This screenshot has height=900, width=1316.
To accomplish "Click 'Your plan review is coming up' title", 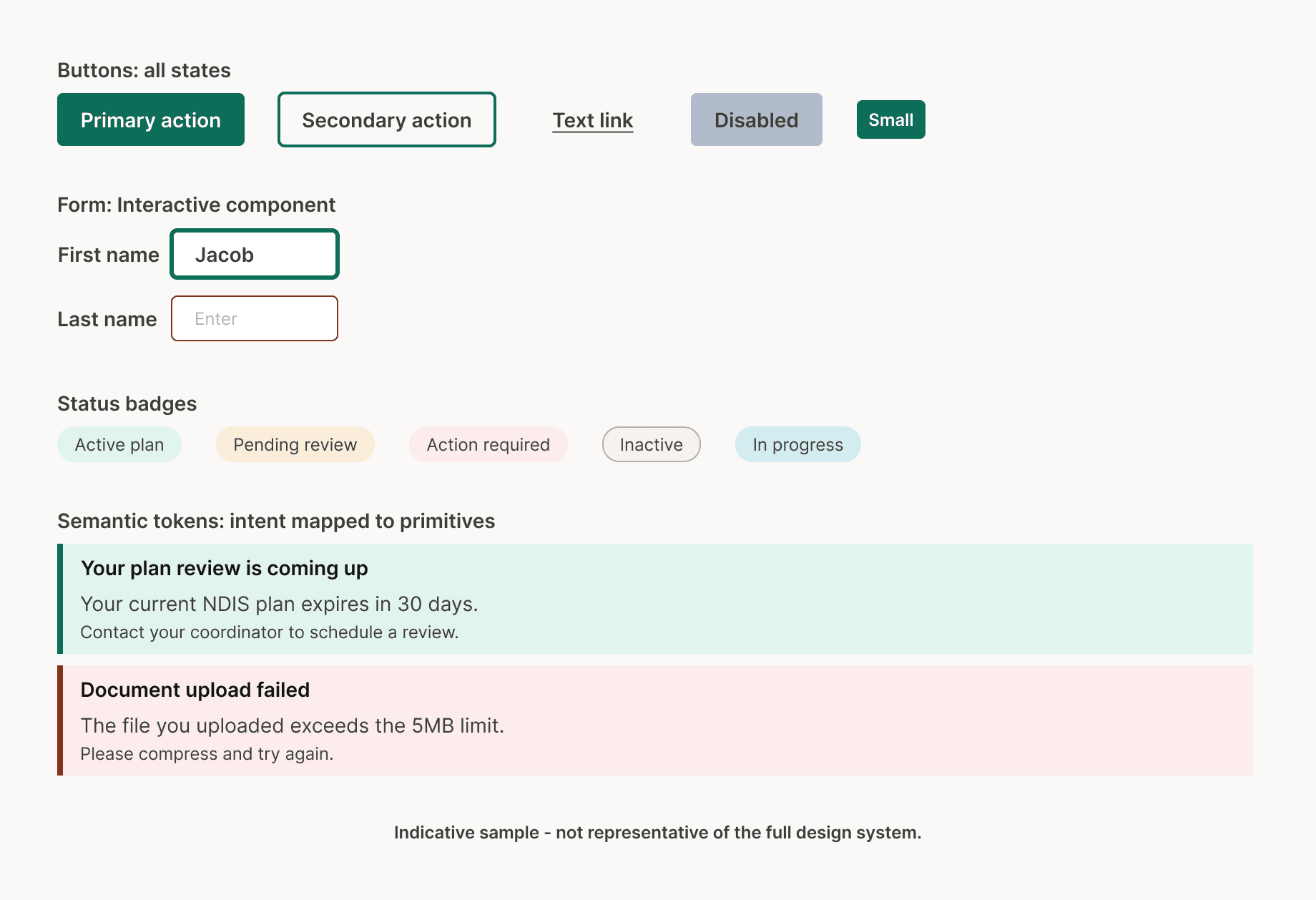I will [x=225, y=568].
